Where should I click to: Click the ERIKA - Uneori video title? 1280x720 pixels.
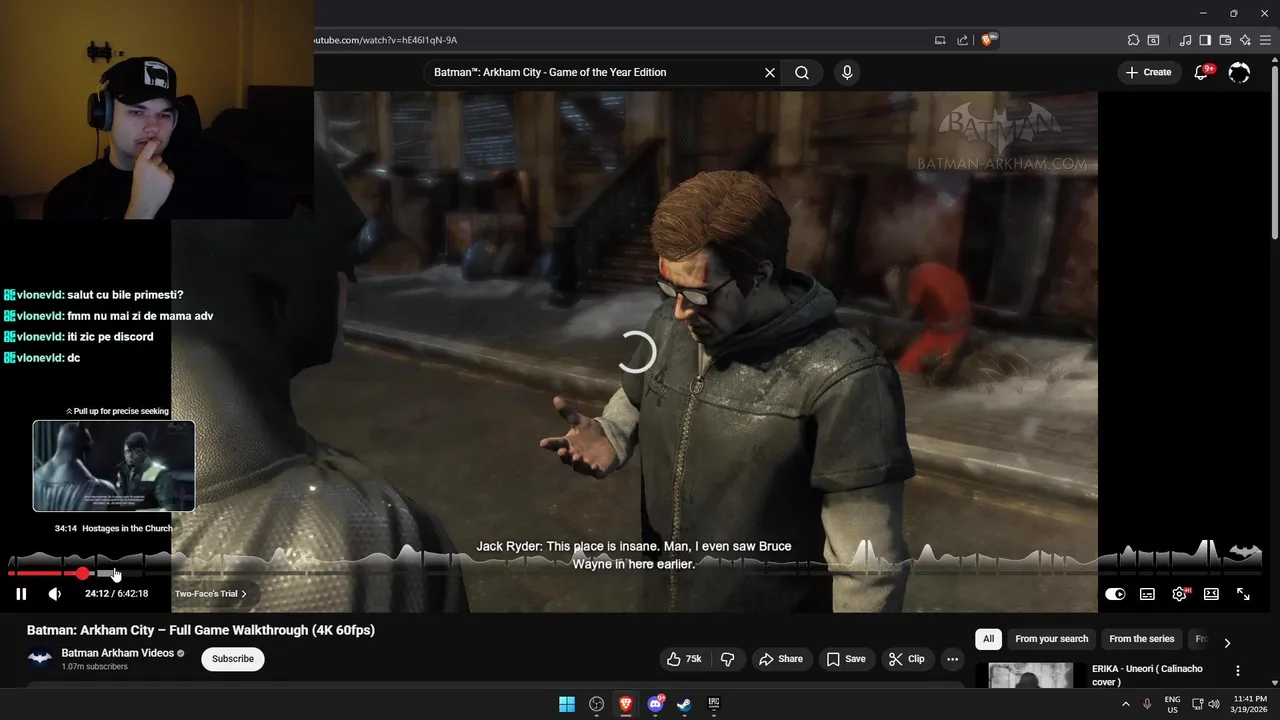[1147, 675]
